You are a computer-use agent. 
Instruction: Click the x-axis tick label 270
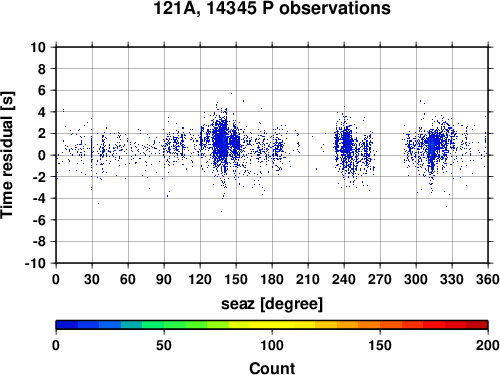click(x=380, y=279)
